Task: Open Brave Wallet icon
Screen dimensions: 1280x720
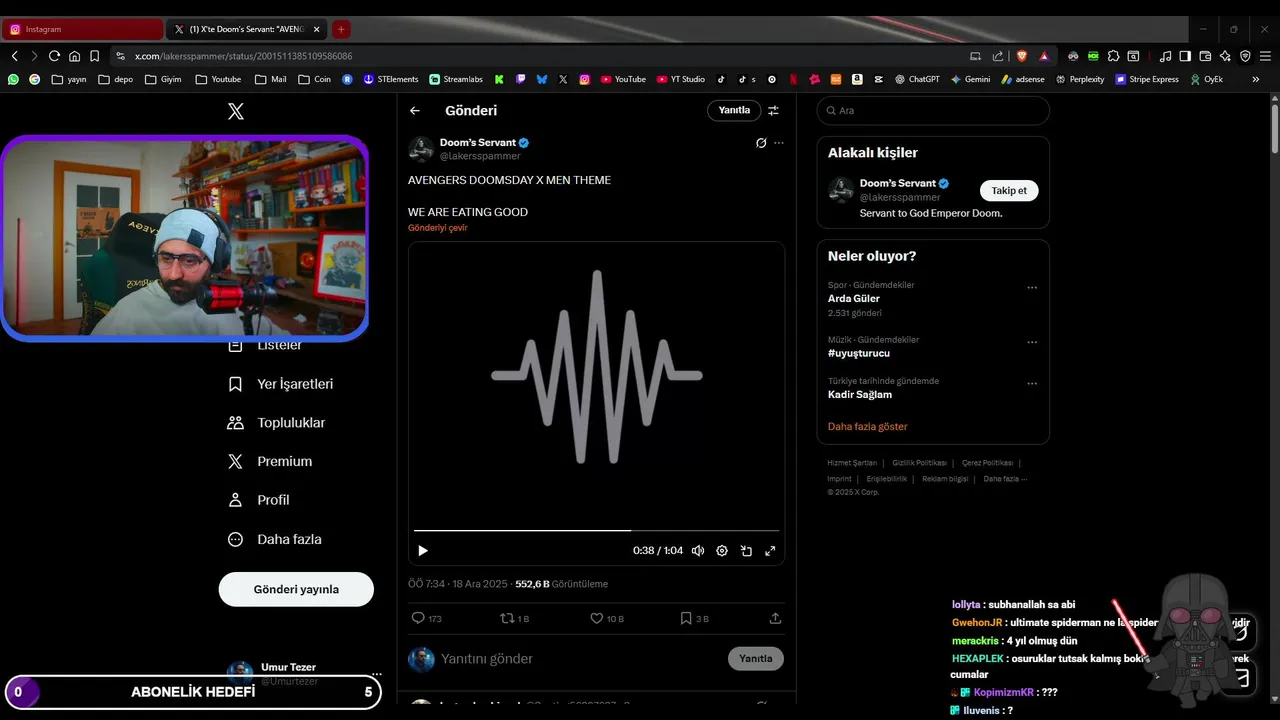Action: (x=1205, y=56)
